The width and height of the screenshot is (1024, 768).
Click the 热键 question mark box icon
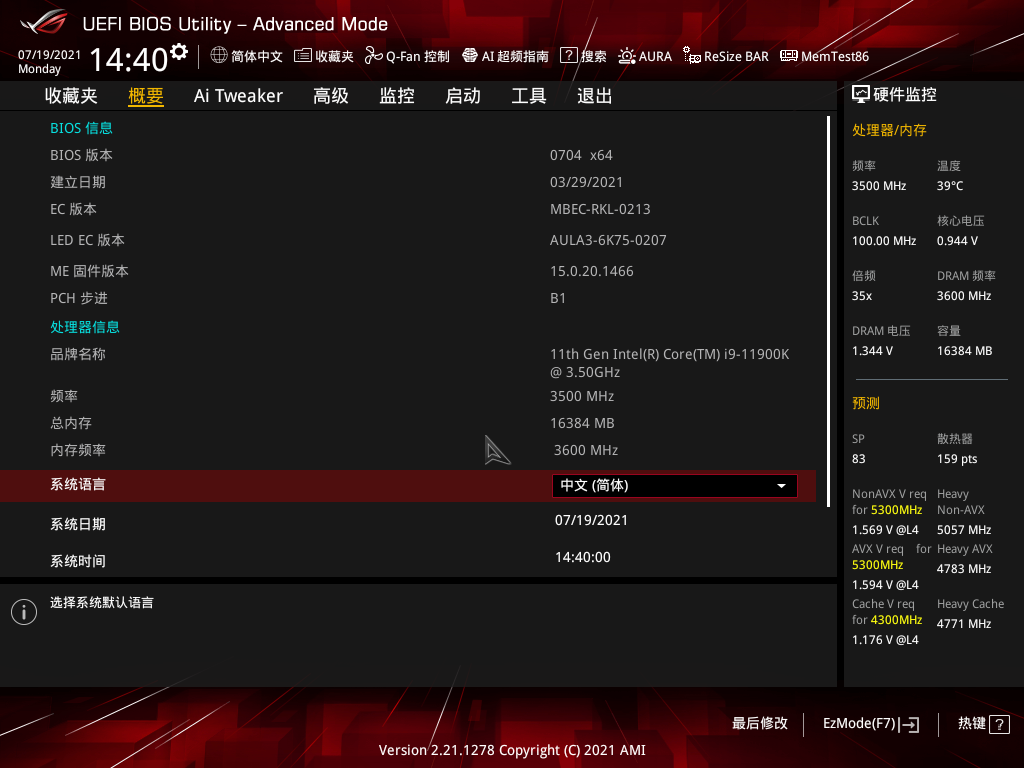[999, 724]
